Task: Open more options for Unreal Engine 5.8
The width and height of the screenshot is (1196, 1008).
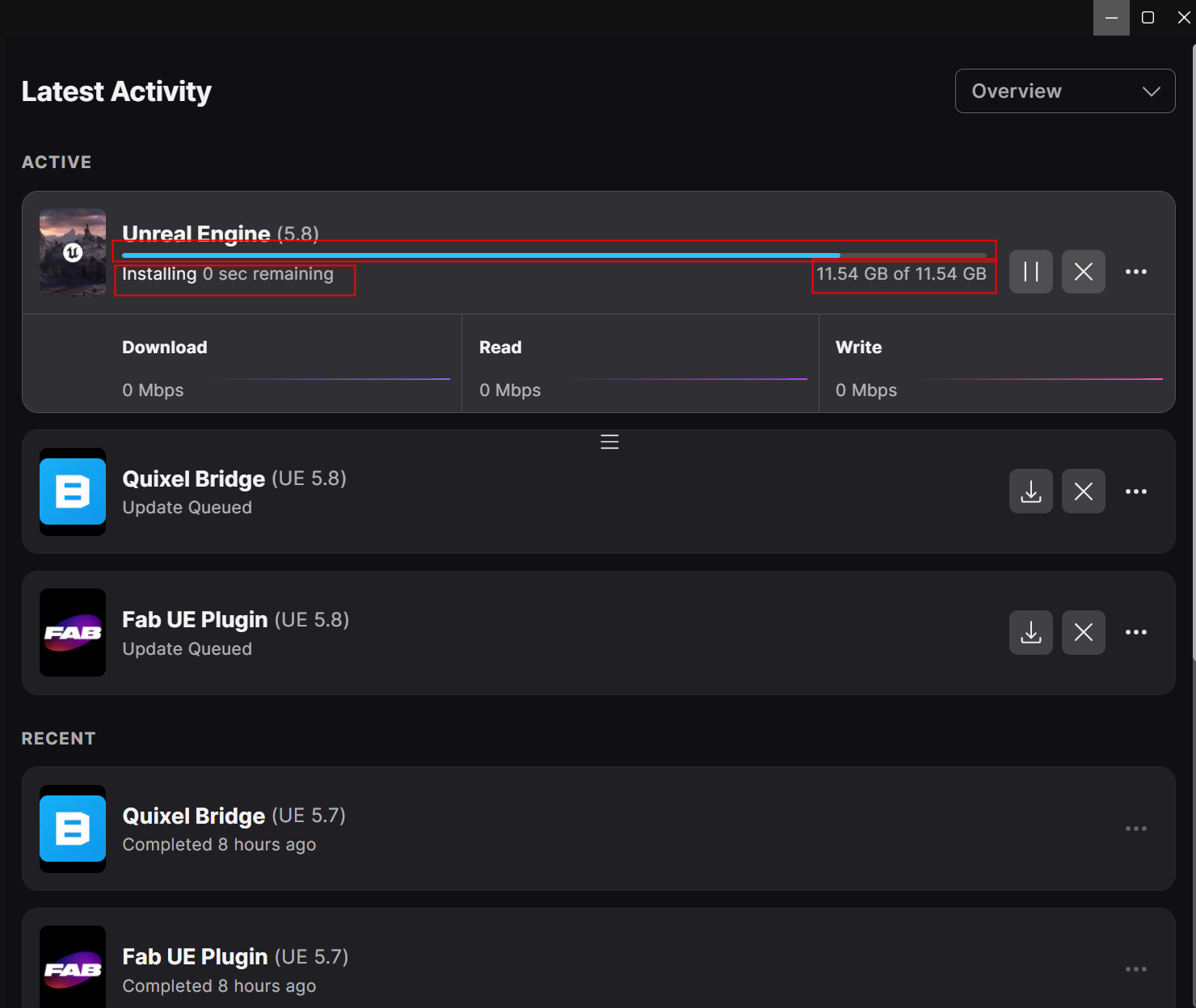Action: [1136, 272]
